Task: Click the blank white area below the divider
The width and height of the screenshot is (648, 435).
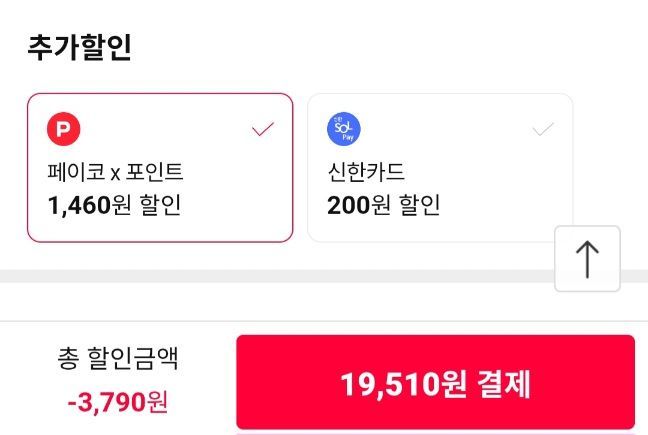Action: point(300,302)
